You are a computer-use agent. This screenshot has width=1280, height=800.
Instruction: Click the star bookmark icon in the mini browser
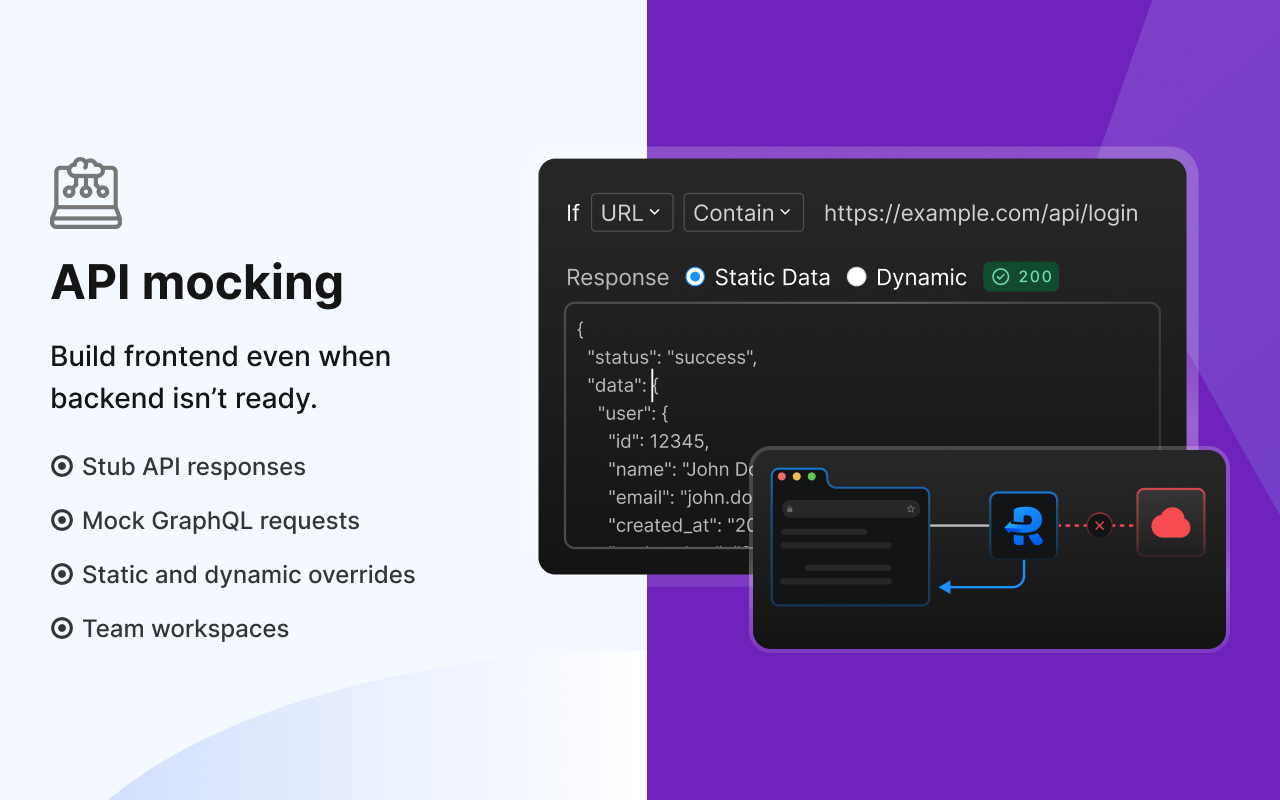click(x=910, y=508)
